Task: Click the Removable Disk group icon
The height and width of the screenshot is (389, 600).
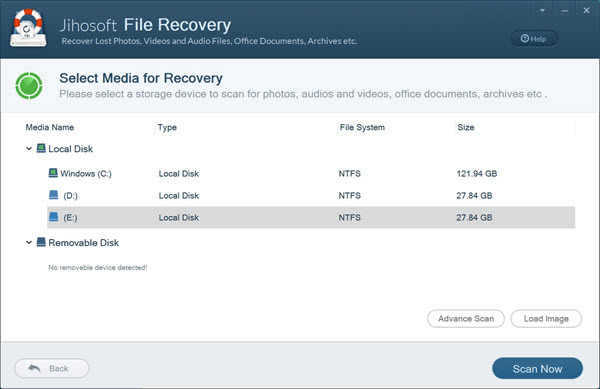Action: [41, 242]
